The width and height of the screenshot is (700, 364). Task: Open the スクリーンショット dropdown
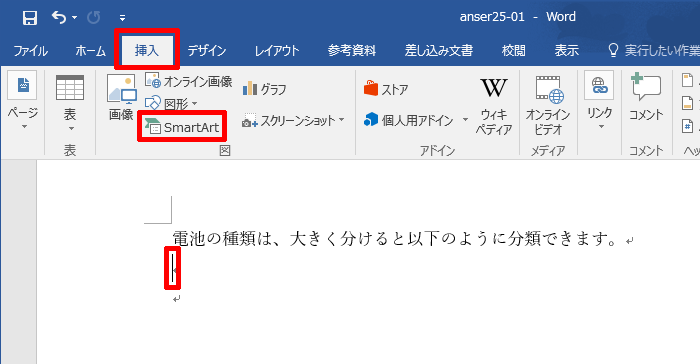click(x=293, y=120)
